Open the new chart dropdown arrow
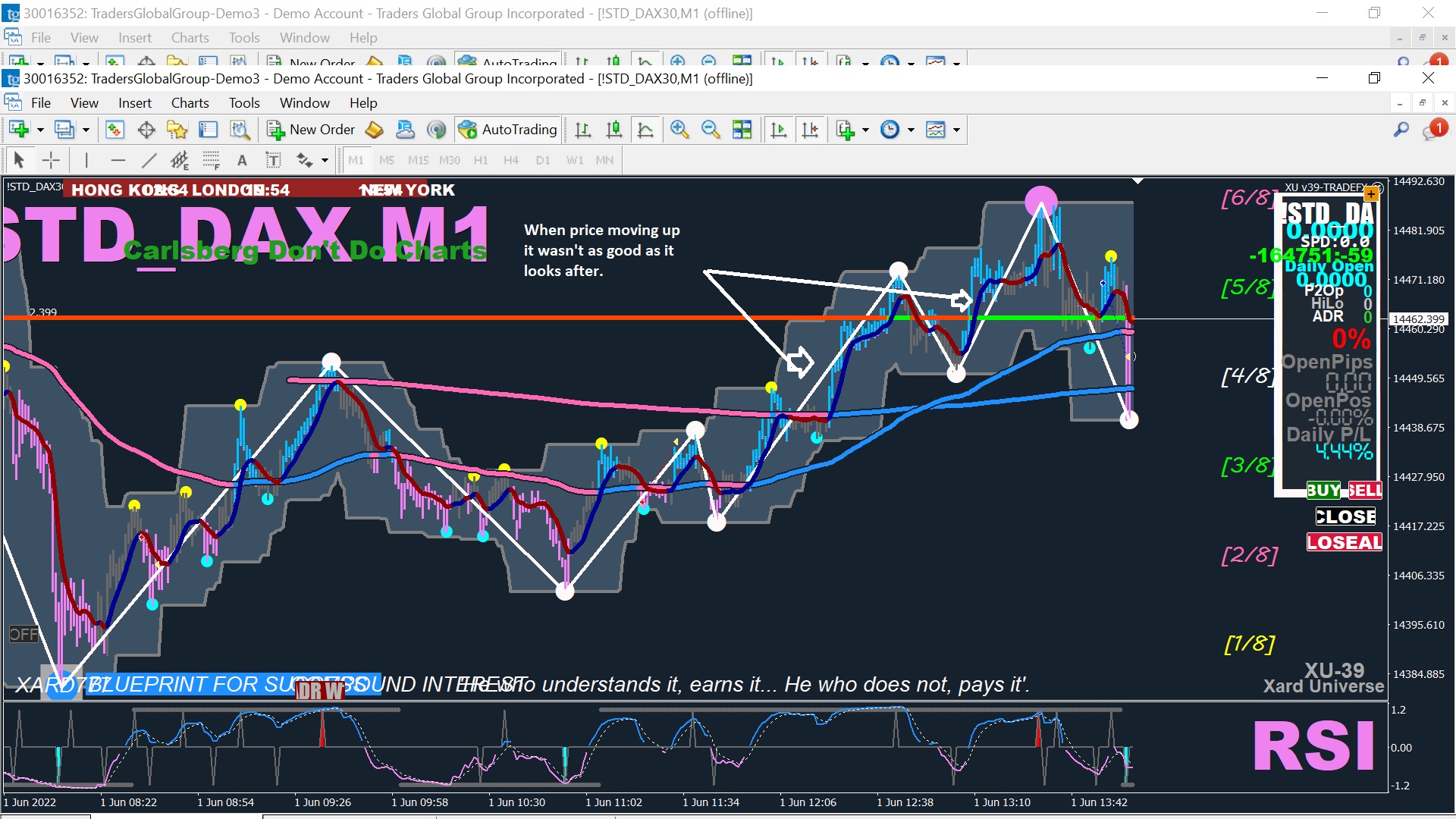Screen dimensions: 1456x819 tap(40, 130)
